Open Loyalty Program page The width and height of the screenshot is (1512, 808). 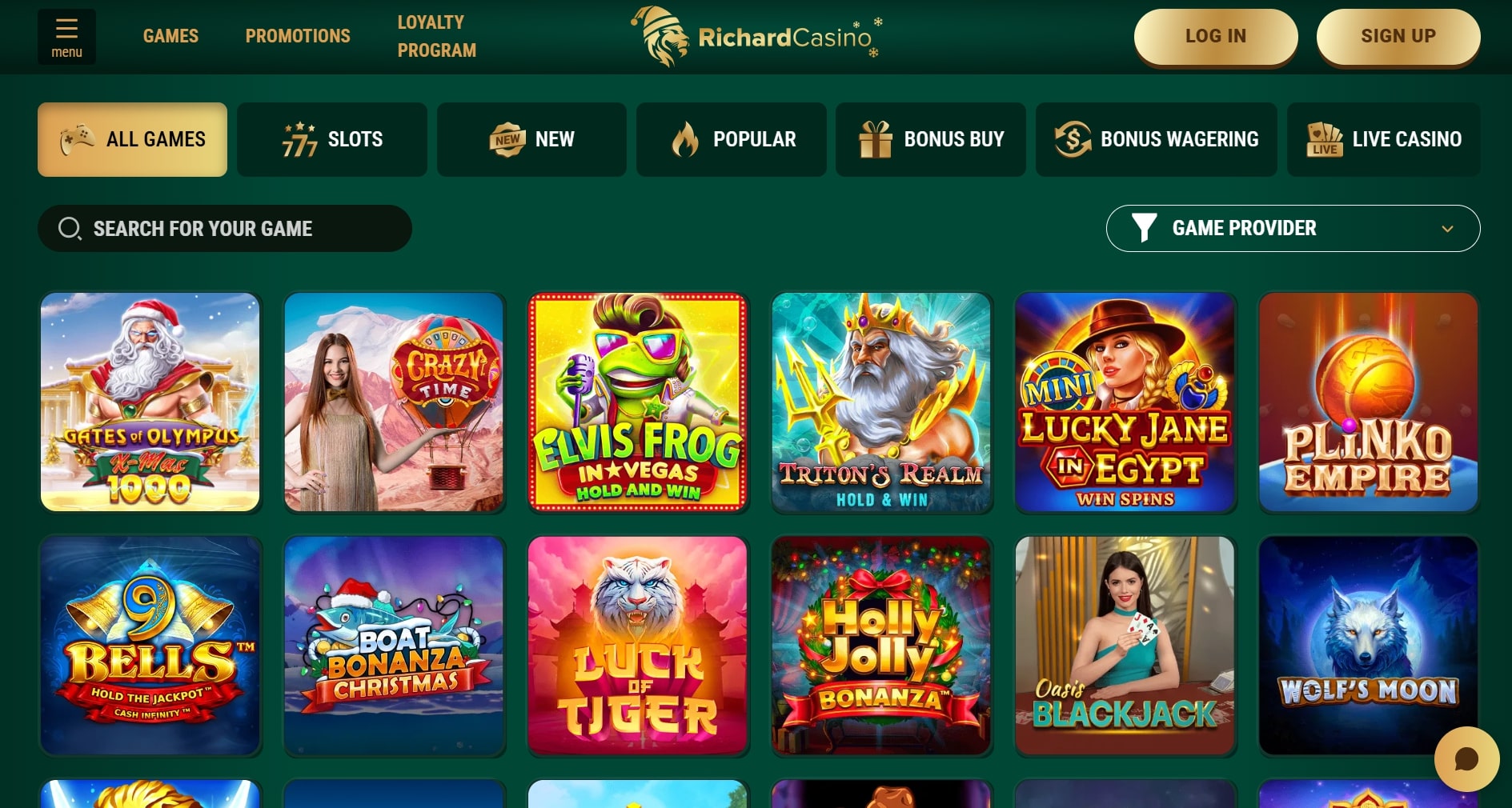437,36
